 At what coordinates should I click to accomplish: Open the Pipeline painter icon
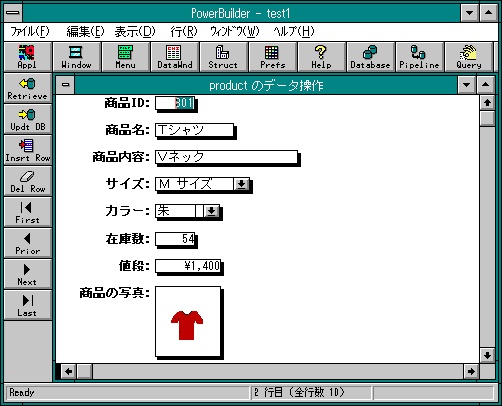(419, 57)
